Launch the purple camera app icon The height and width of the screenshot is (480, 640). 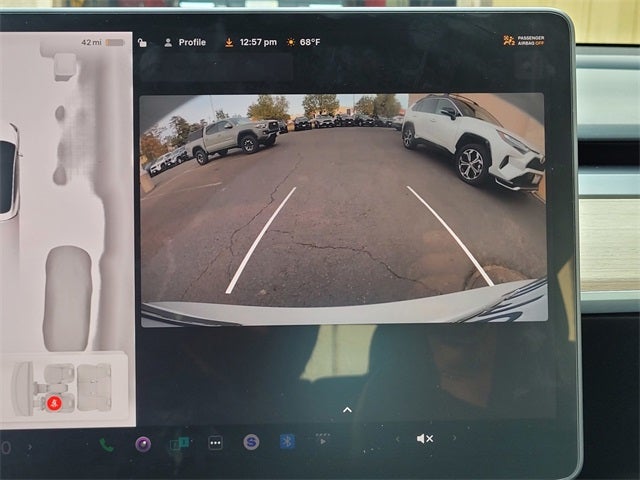click(x=143, y=444)
